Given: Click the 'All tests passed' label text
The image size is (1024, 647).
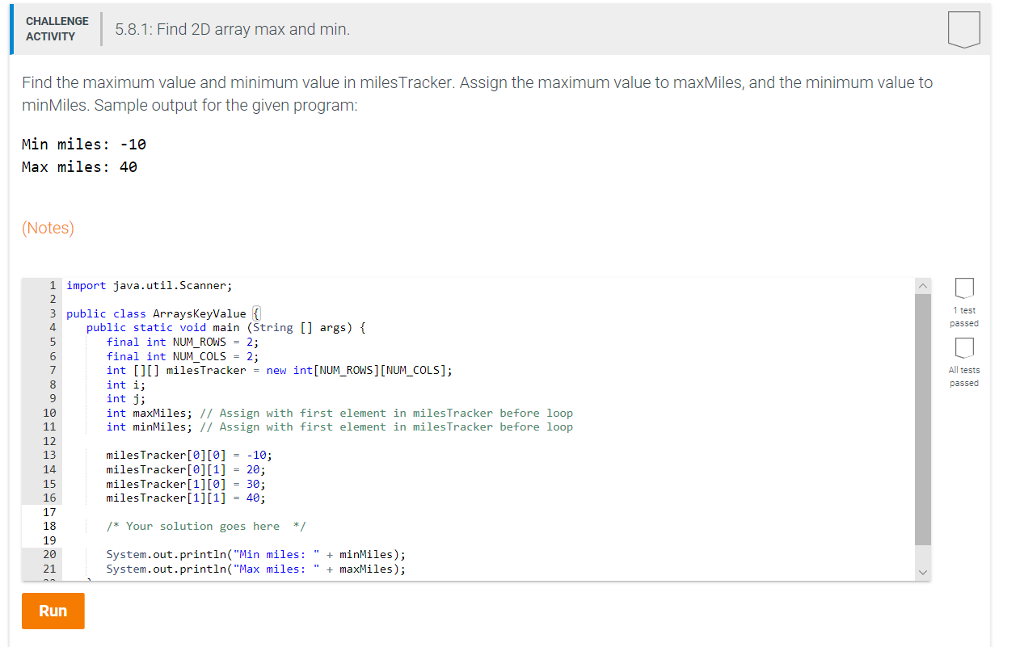Looking at the screenshot, I should (963, 376).
